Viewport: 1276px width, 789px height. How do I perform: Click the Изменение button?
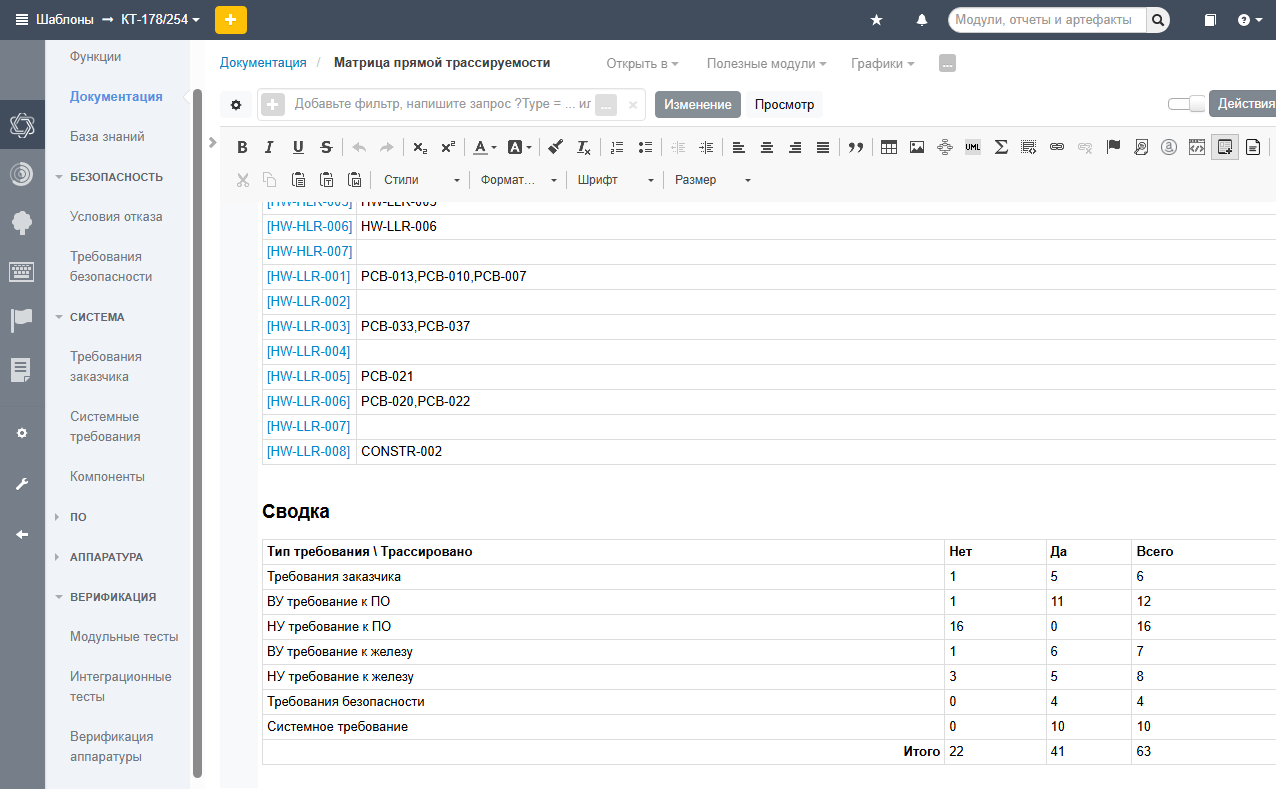[x=698, y=105]
